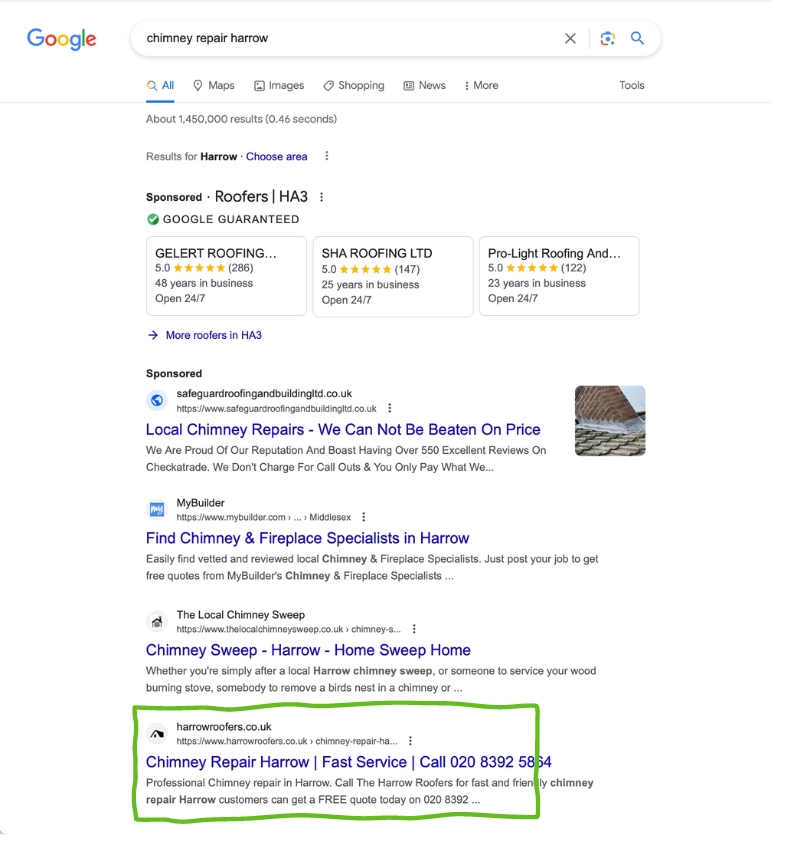800x850 pixels.
Task: Open Chimney Sweep - Harrow - Home Sweep Home
Action: [308, 650]
